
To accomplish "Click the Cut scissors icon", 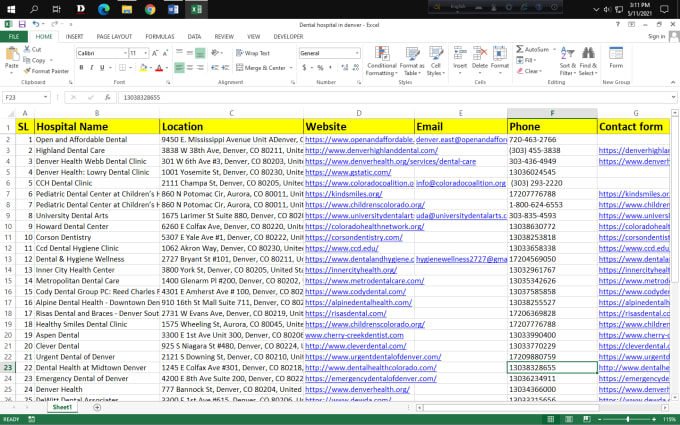I will pos(27,49).
